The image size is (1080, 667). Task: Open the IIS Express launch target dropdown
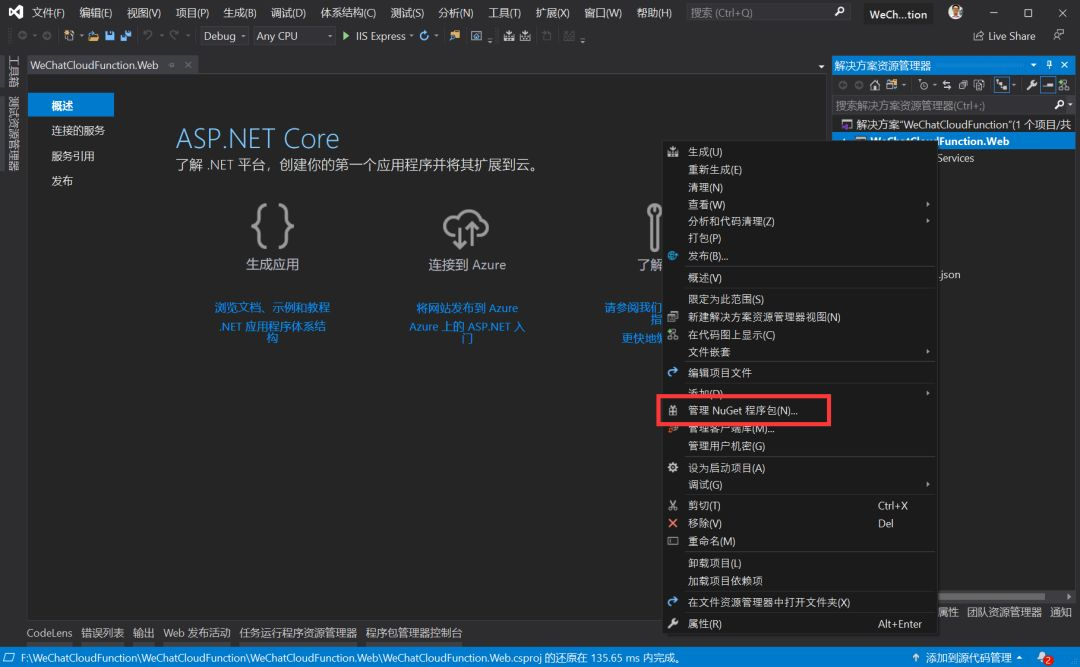pyautogui.click(x=412, y=36)
